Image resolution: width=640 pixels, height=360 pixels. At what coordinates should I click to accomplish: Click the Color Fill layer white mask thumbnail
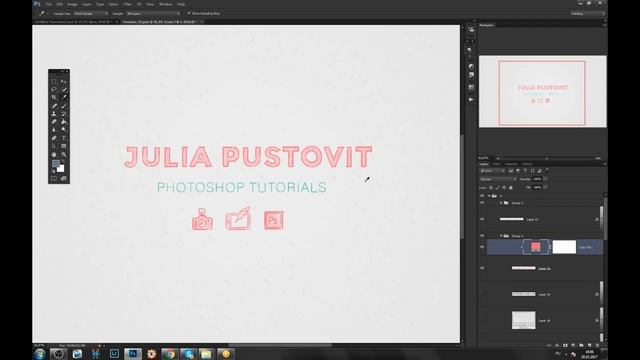pos(564,247)
